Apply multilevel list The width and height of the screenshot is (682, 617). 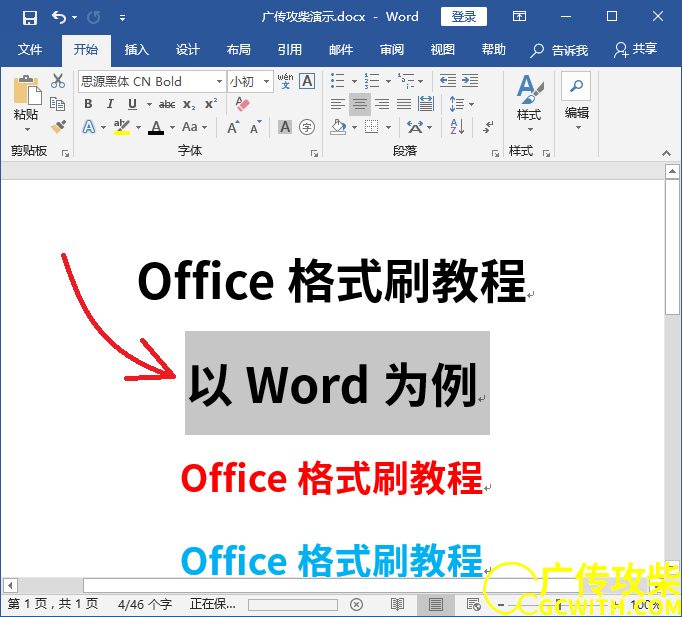click(407, 81)
